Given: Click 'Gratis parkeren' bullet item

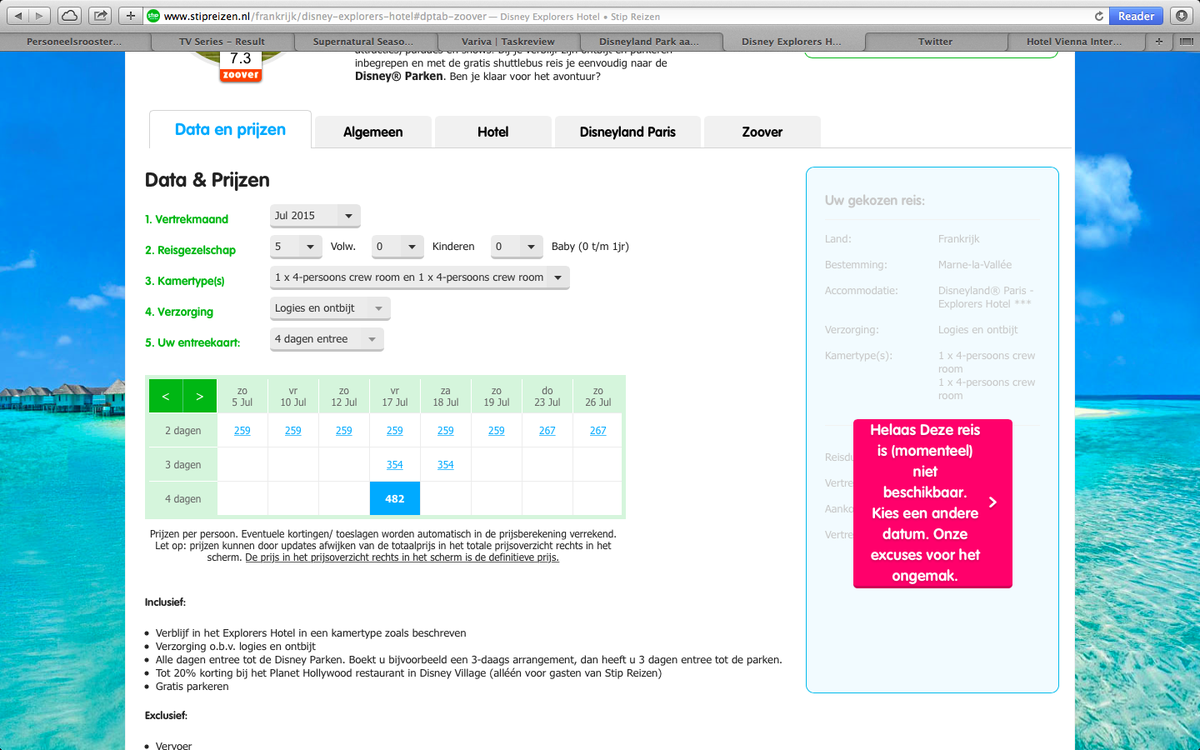Looking at the screenshot, I should tap(192, 687).
